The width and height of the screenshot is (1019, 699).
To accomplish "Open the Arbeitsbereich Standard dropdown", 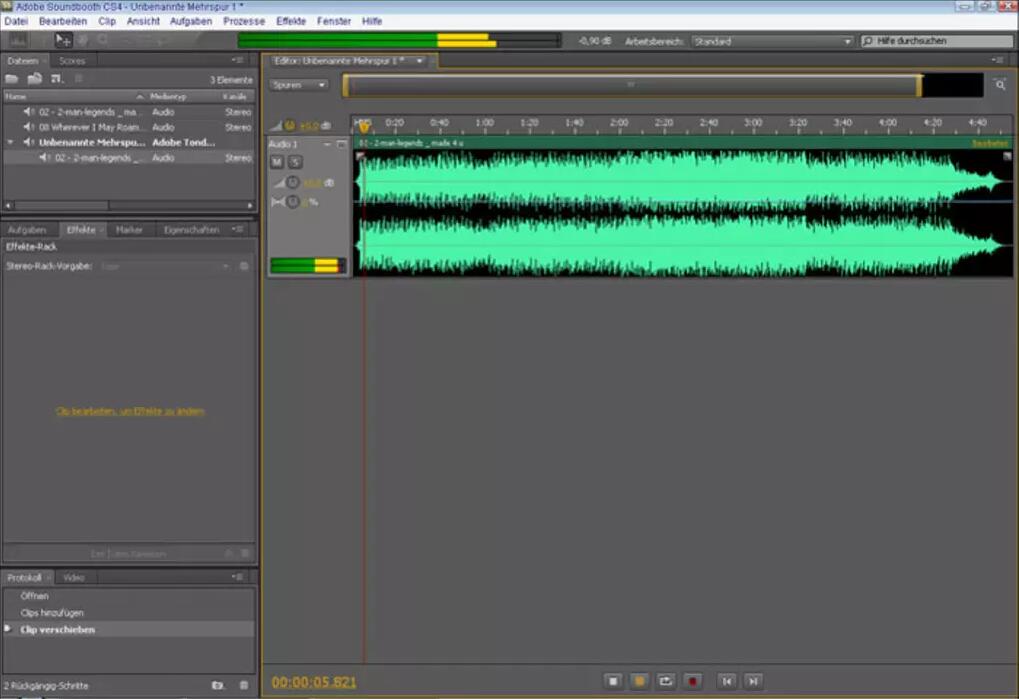I will pos(771,41).
